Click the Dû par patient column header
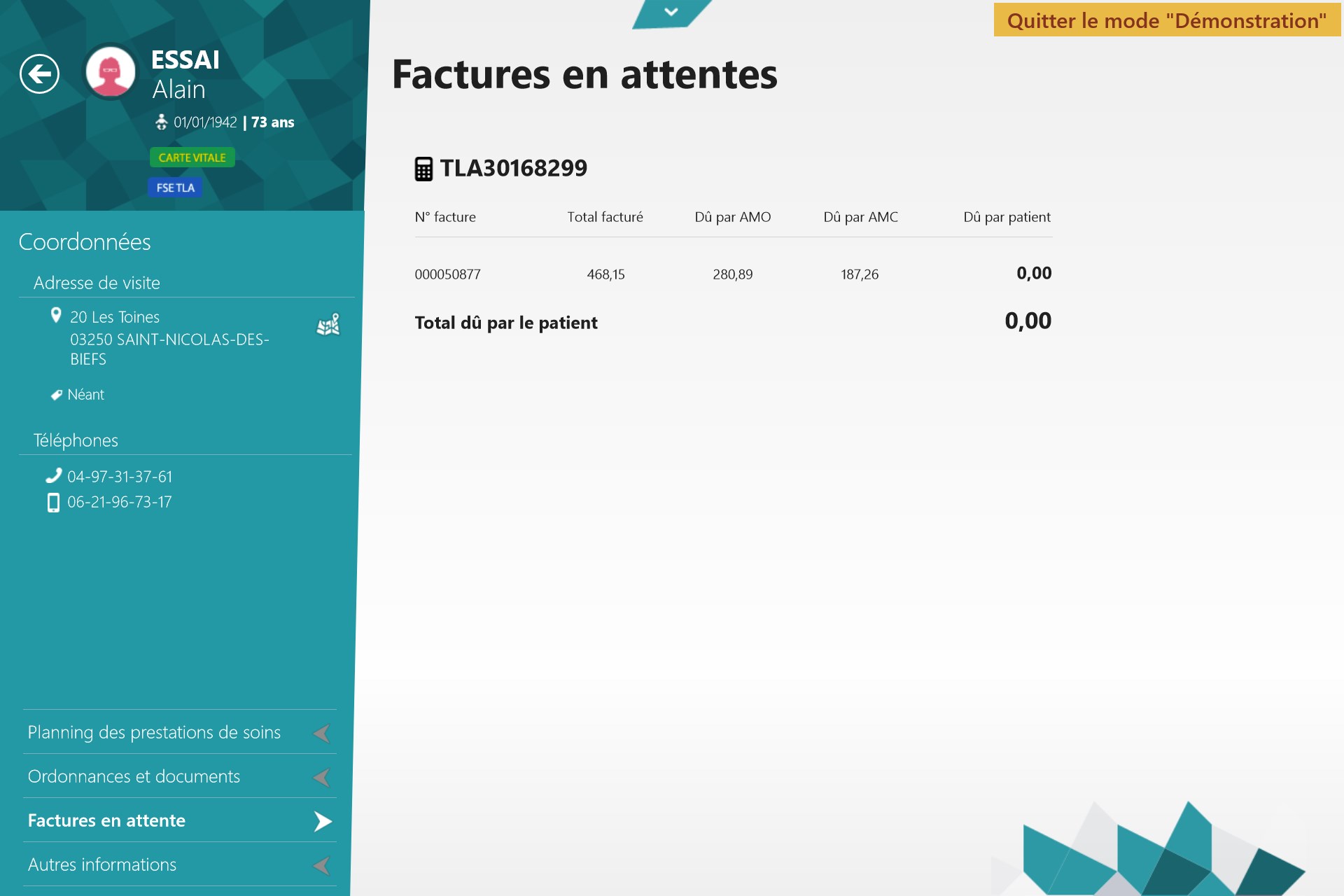The image size is (1344, 896). point(1007,217)
